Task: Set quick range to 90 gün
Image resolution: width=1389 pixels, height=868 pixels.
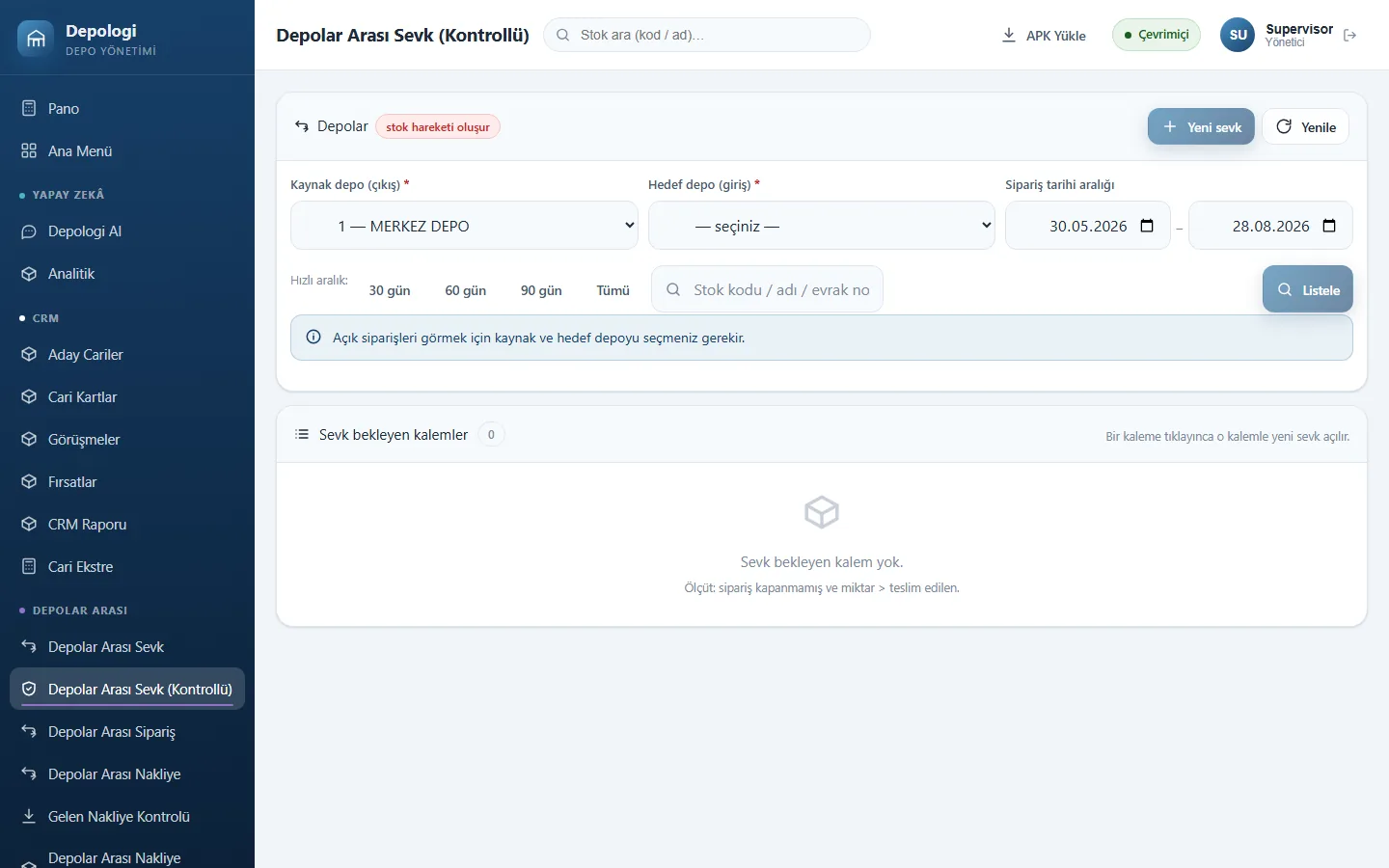Action: pyautogui.click(x=541, y=290)
